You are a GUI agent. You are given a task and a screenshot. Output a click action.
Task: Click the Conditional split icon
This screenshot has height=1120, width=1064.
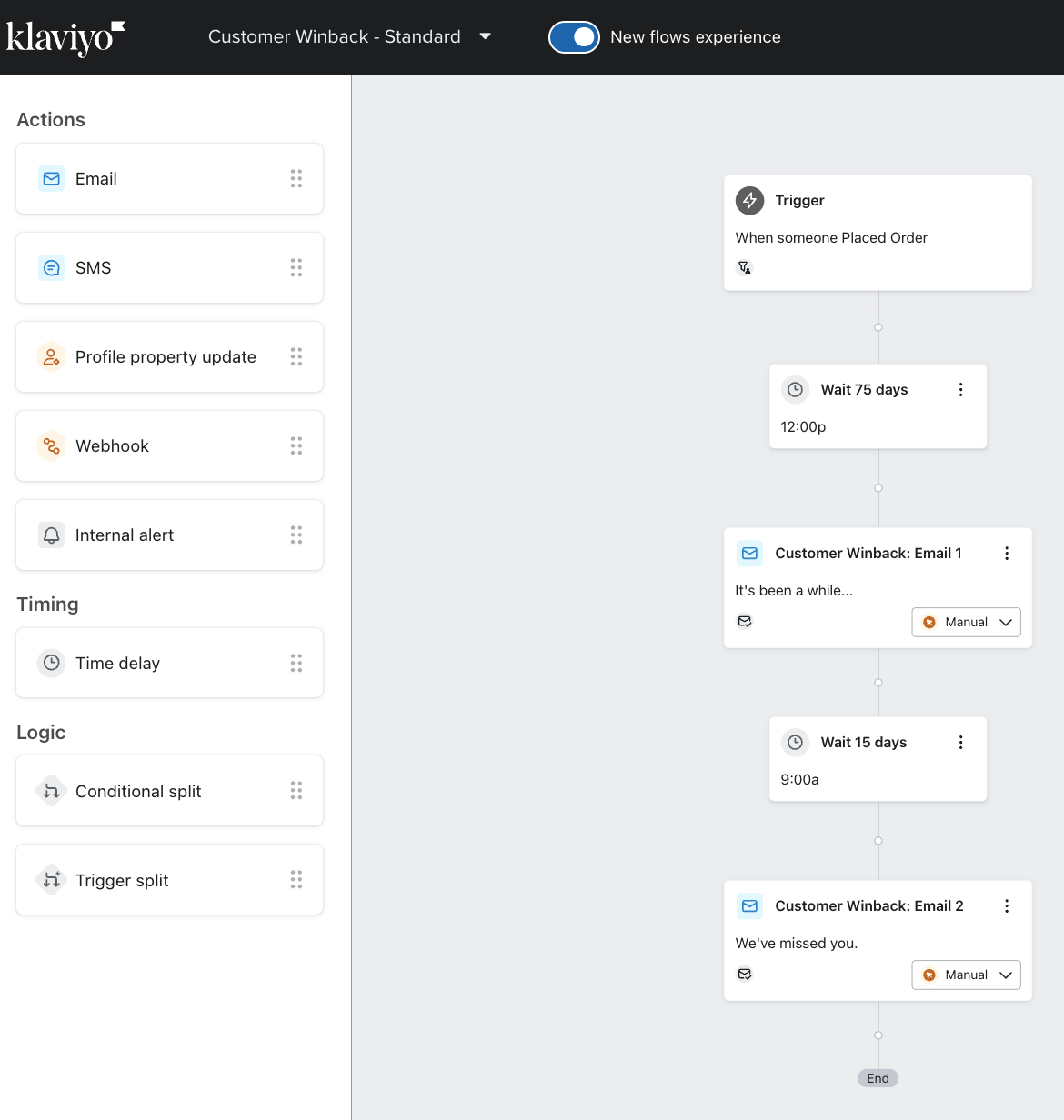pyautogui.click(x=52, y=792)
